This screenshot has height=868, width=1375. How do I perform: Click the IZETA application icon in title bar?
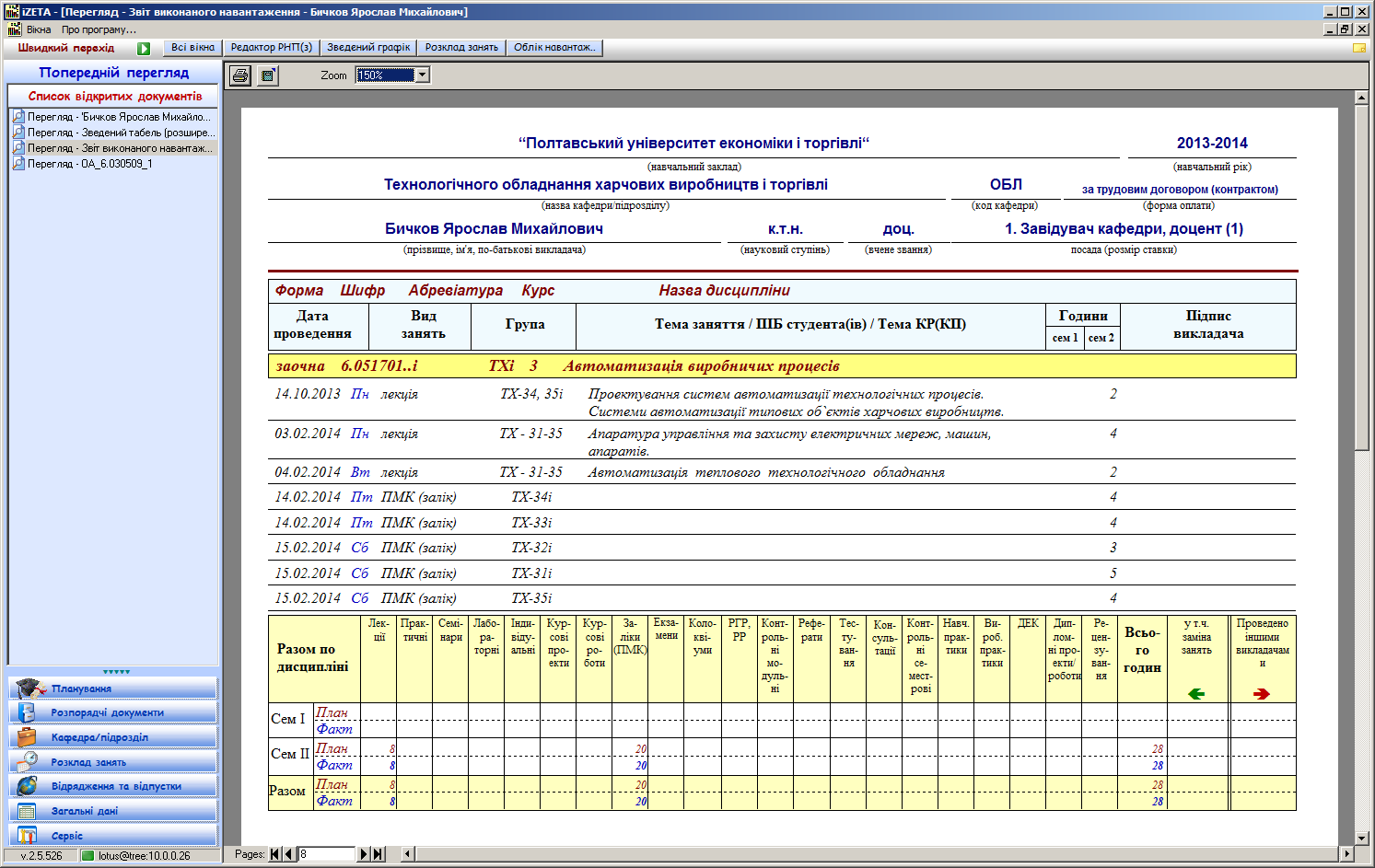pos(11,12)
